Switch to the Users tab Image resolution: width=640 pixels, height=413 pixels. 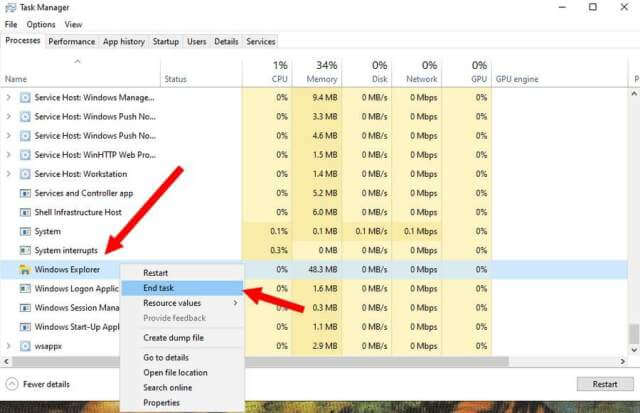(x=197, y=42)
